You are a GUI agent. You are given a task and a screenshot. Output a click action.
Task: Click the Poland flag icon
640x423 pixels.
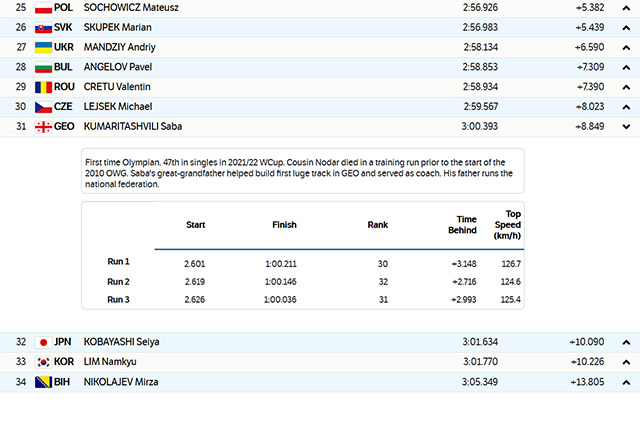pos(43,7)
